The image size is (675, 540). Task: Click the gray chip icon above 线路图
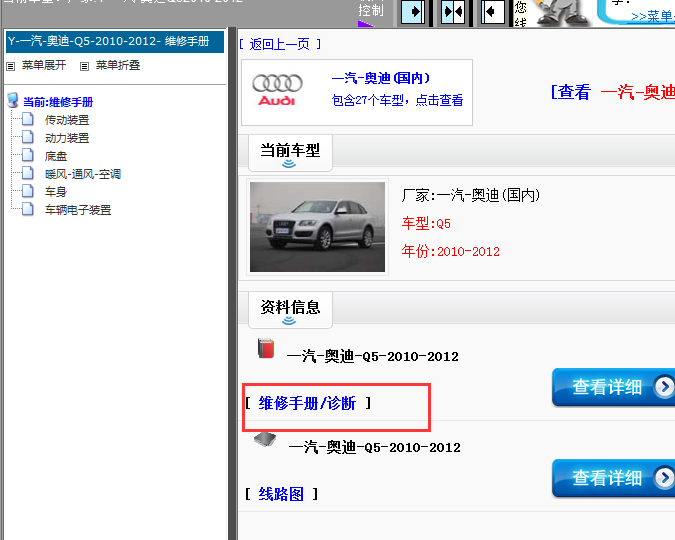[x=265, y=439]
